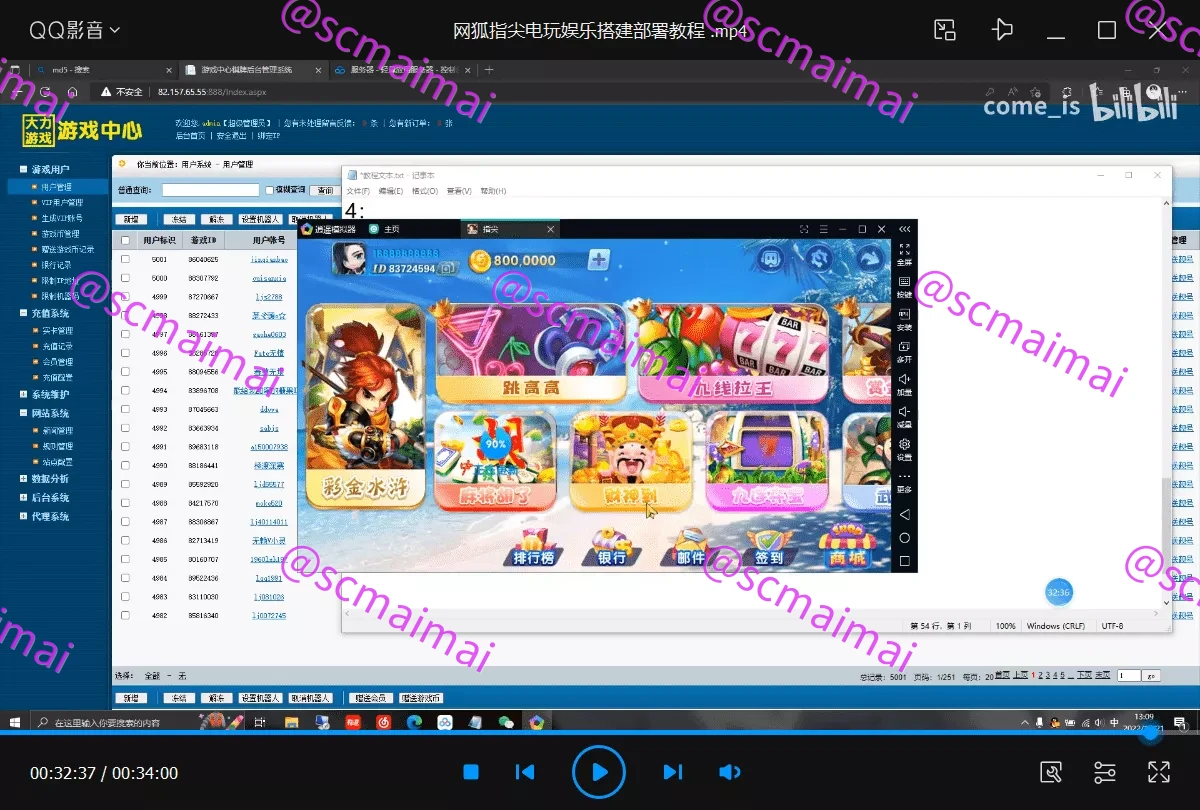Switch to emulator 主页 tab

pyautogui.click(x=385, y=229)
